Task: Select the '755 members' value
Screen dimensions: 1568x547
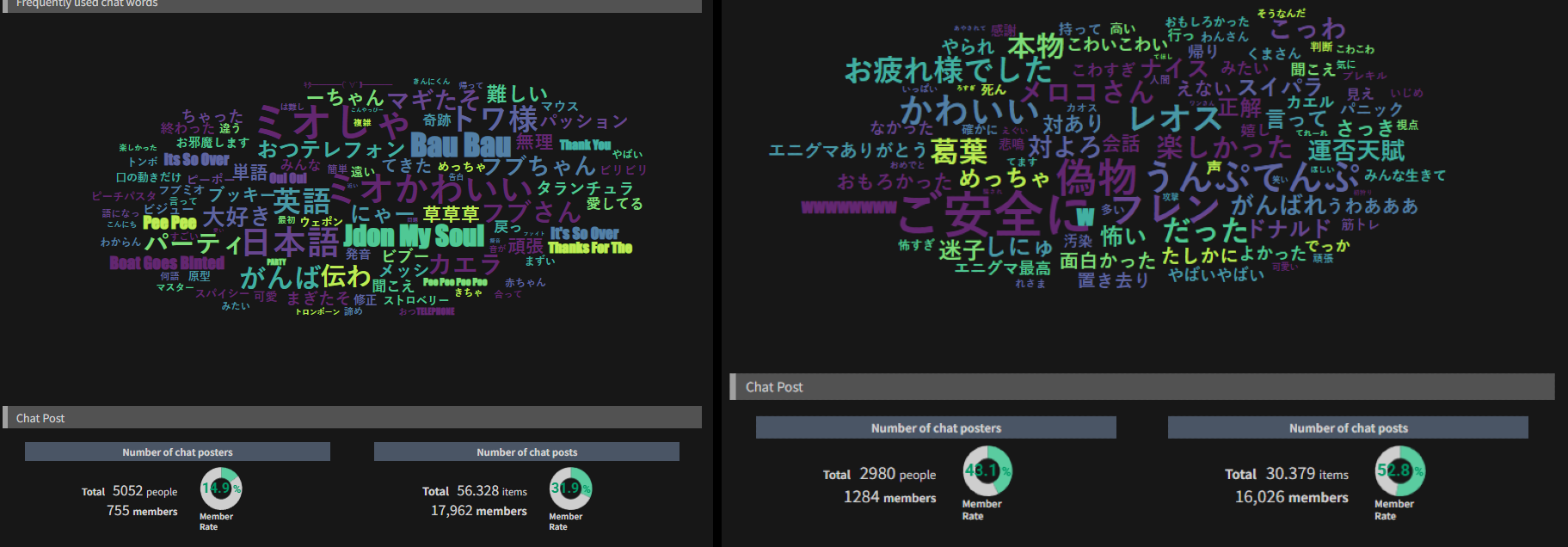Action: point(142,511)
